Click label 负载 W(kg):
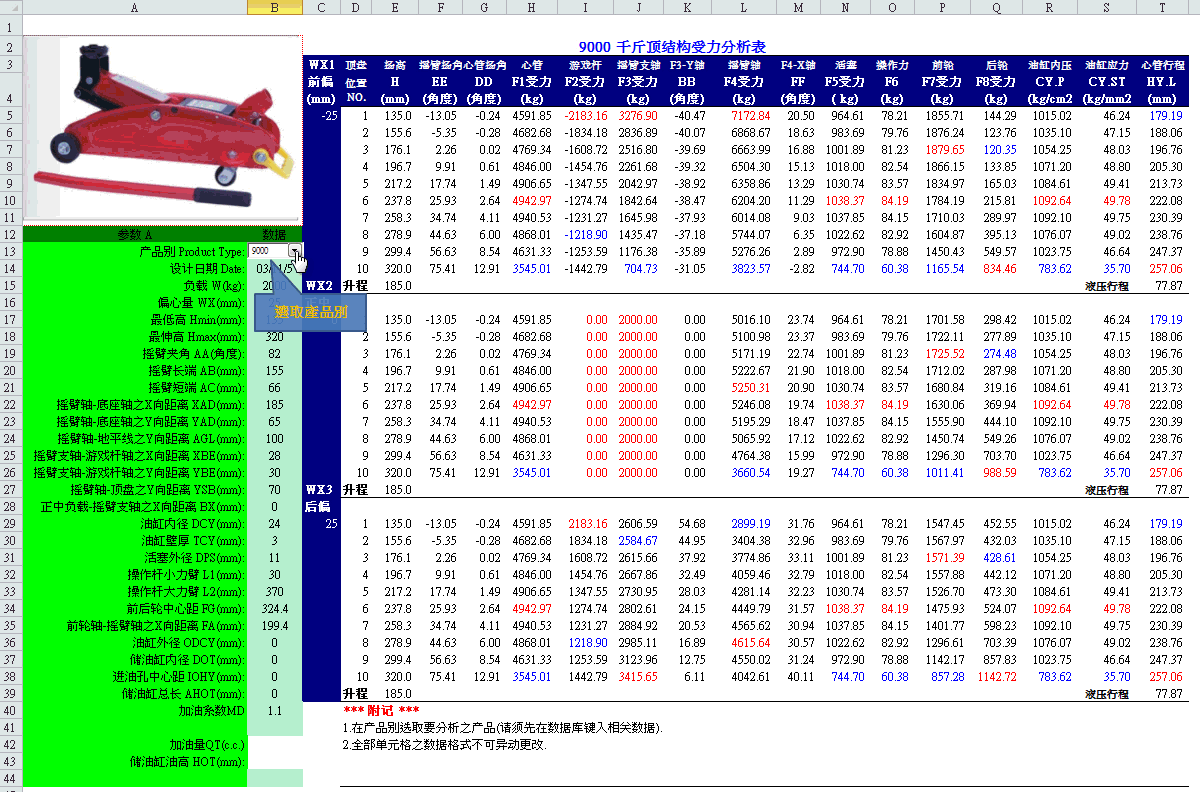 213,285
